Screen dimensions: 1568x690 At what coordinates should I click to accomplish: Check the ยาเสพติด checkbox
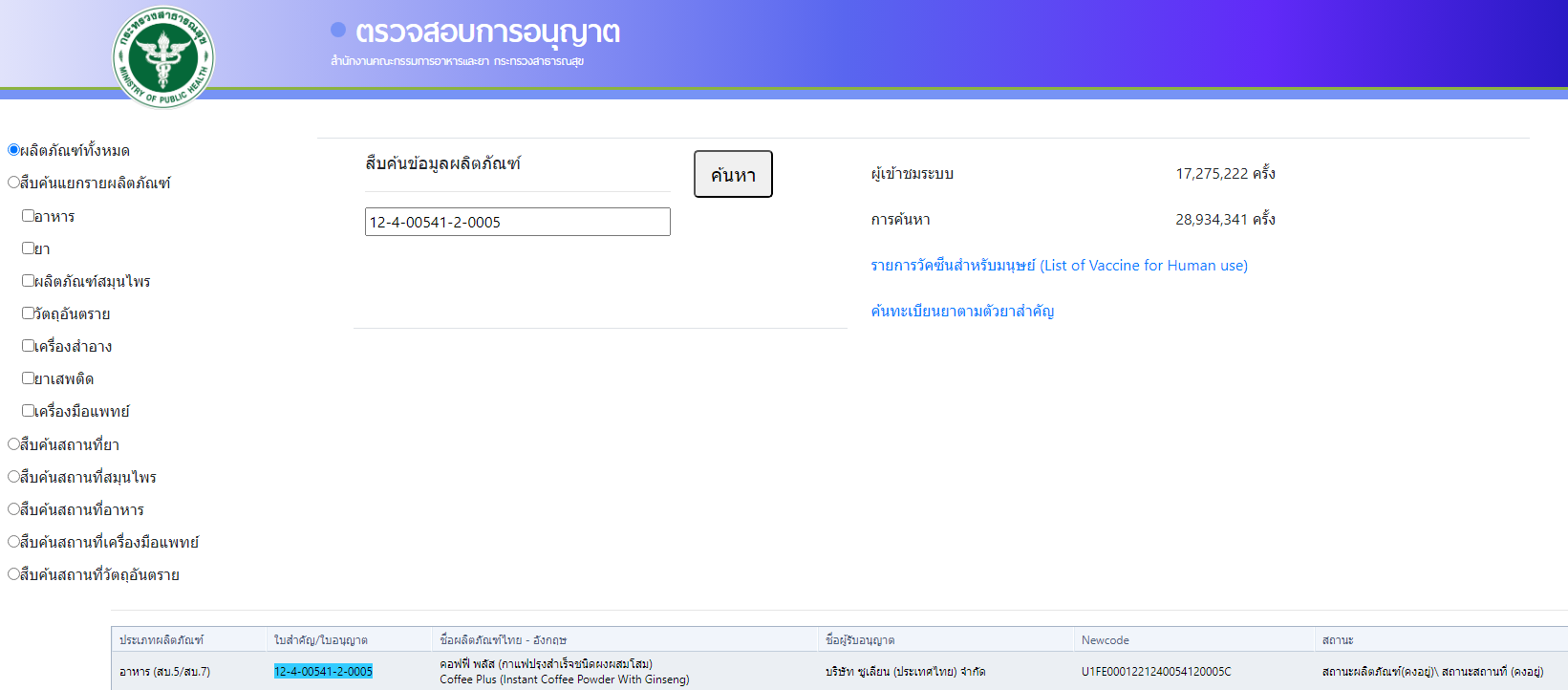point(28,378)
